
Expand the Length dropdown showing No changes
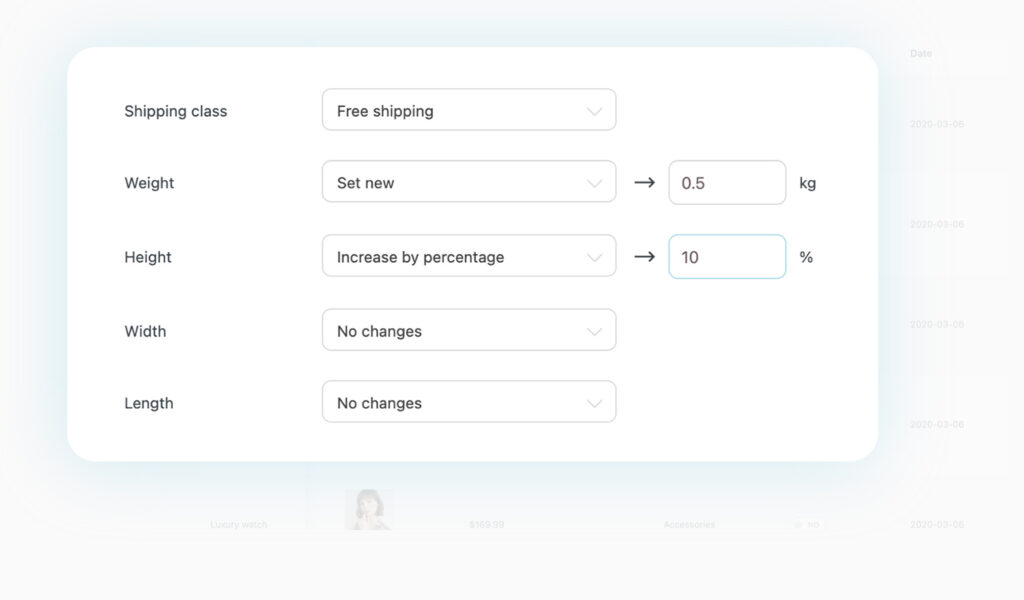(468, 402)
